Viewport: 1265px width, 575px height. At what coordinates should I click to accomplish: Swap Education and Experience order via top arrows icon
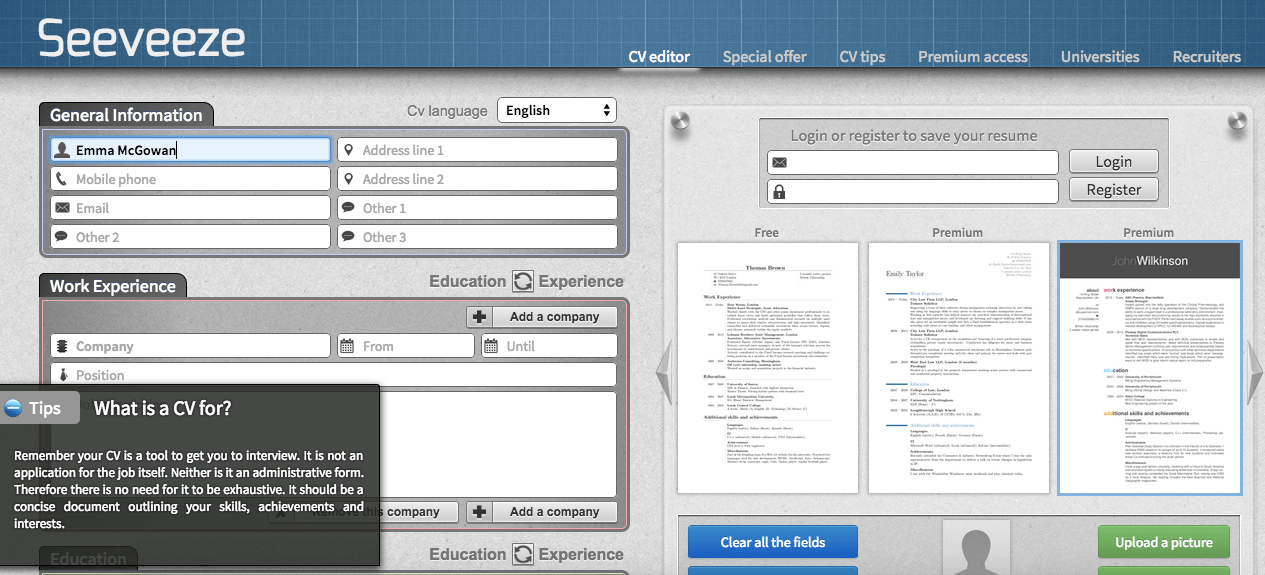point(523,281)
